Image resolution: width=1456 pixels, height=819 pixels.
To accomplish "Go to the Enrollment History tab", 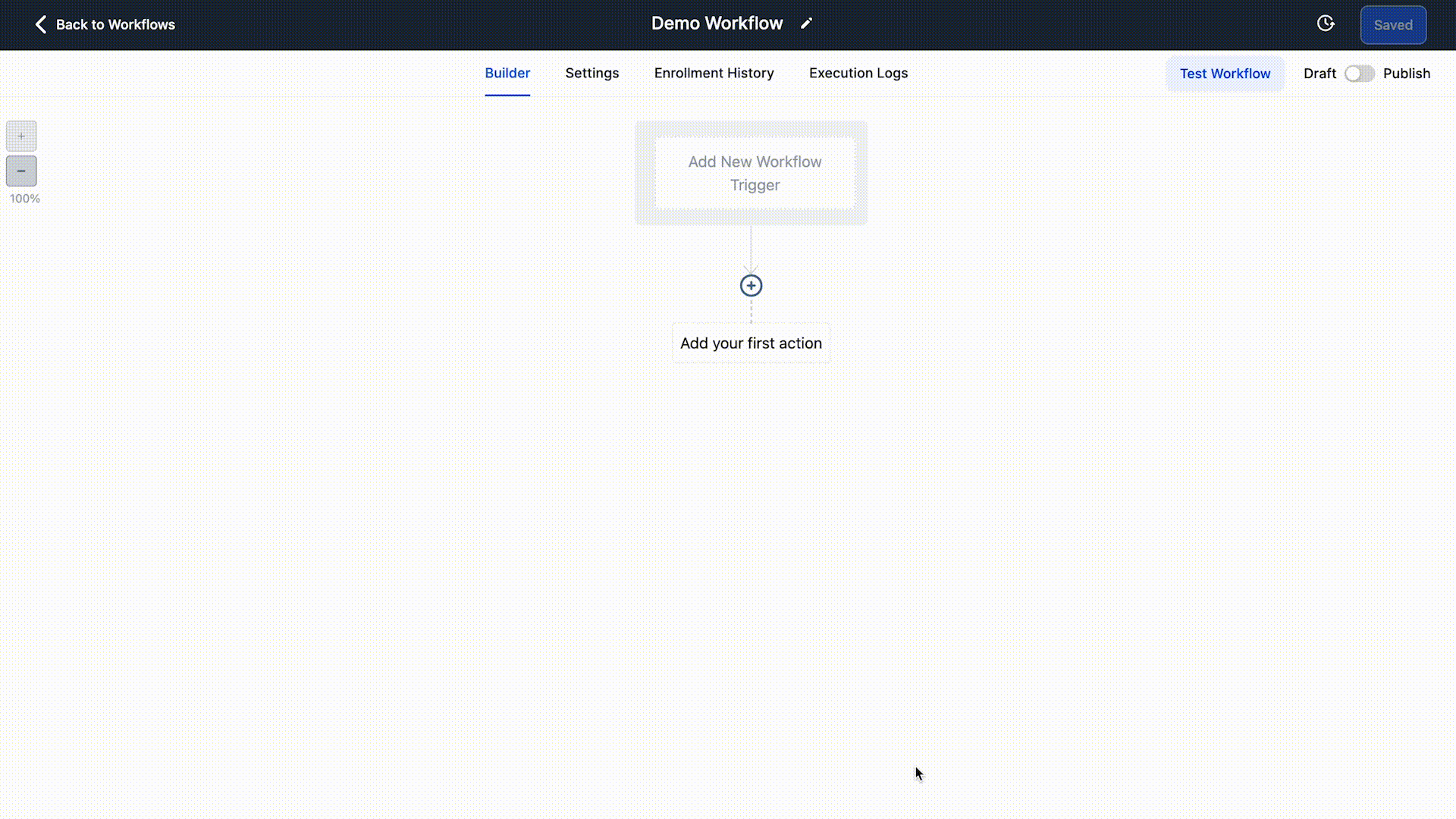I will tap(714, 74).
